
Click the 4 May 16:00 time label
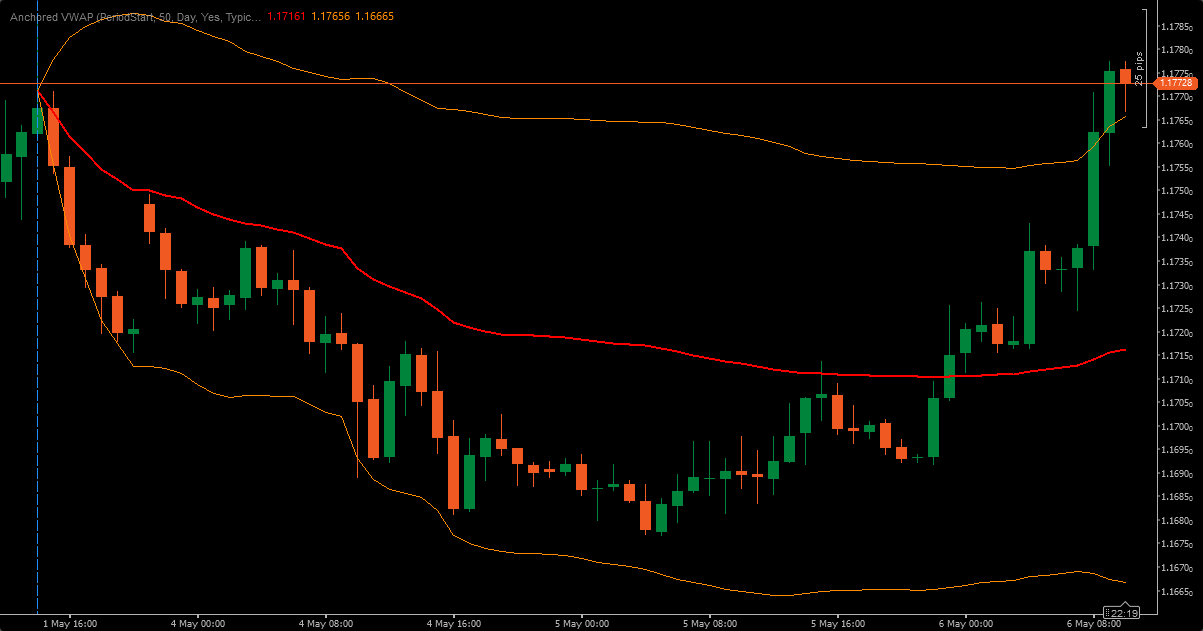[x=454, y=624]
